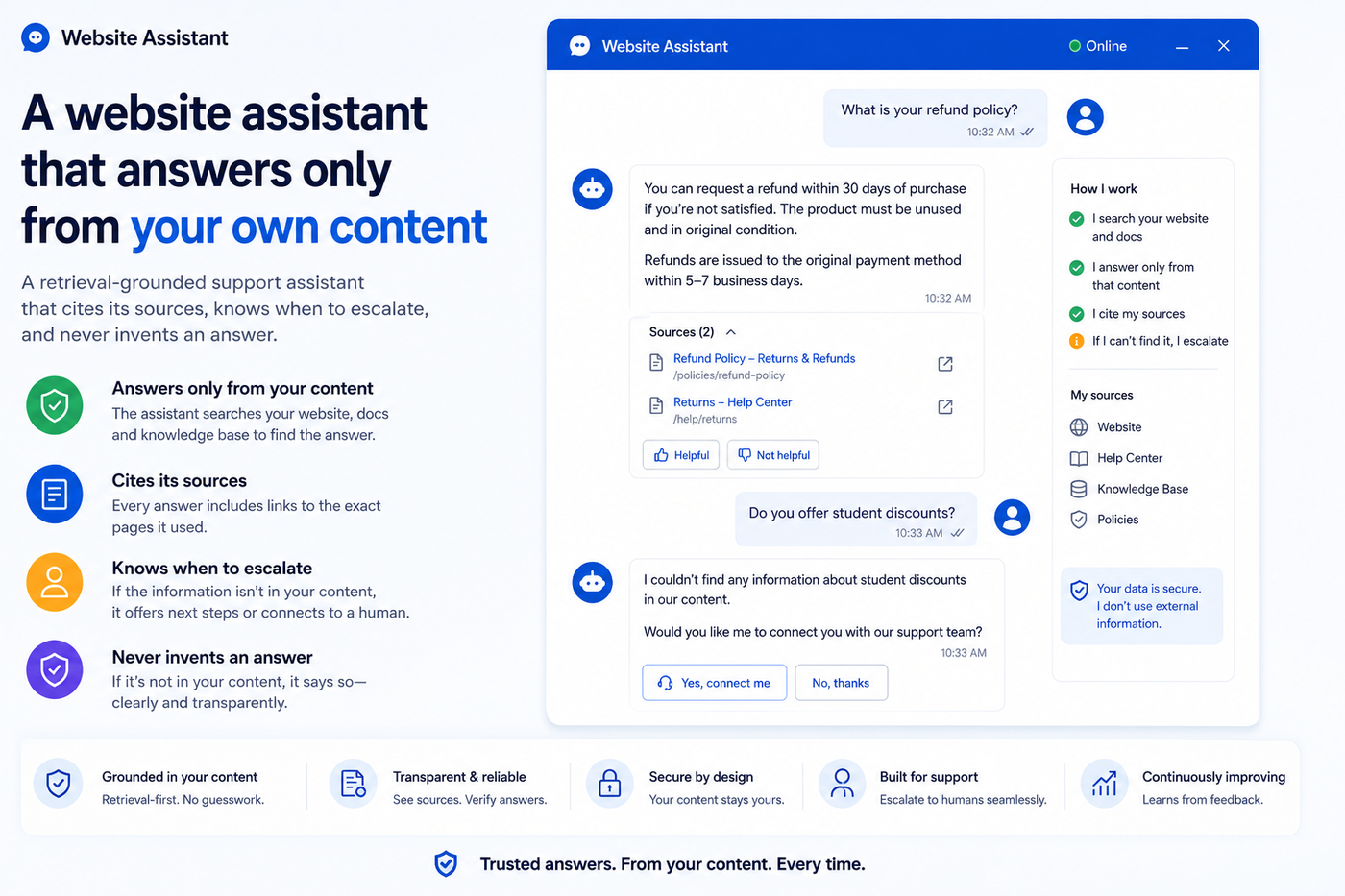Click the 'Learns from feedback.' text

pyautogui.click(x=1203, y=800)
